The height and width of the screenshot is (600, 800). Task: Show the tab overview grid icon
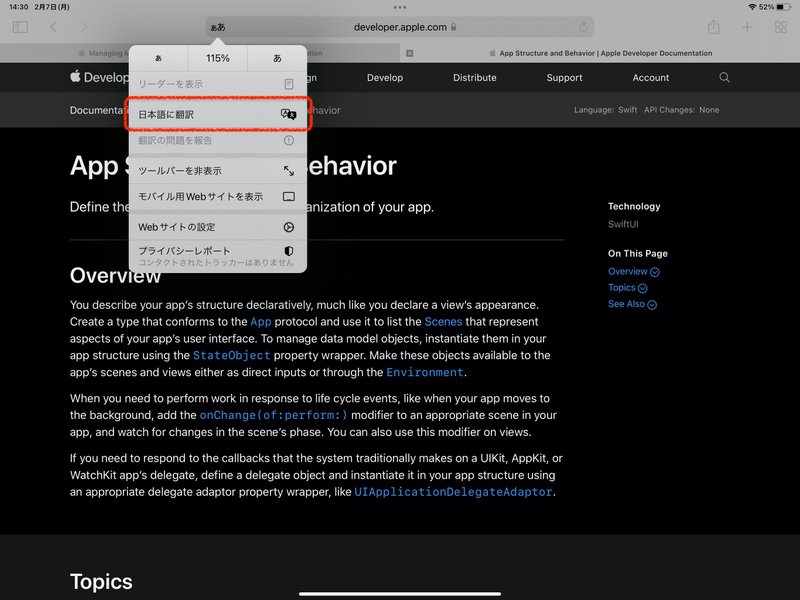(781, 27)
